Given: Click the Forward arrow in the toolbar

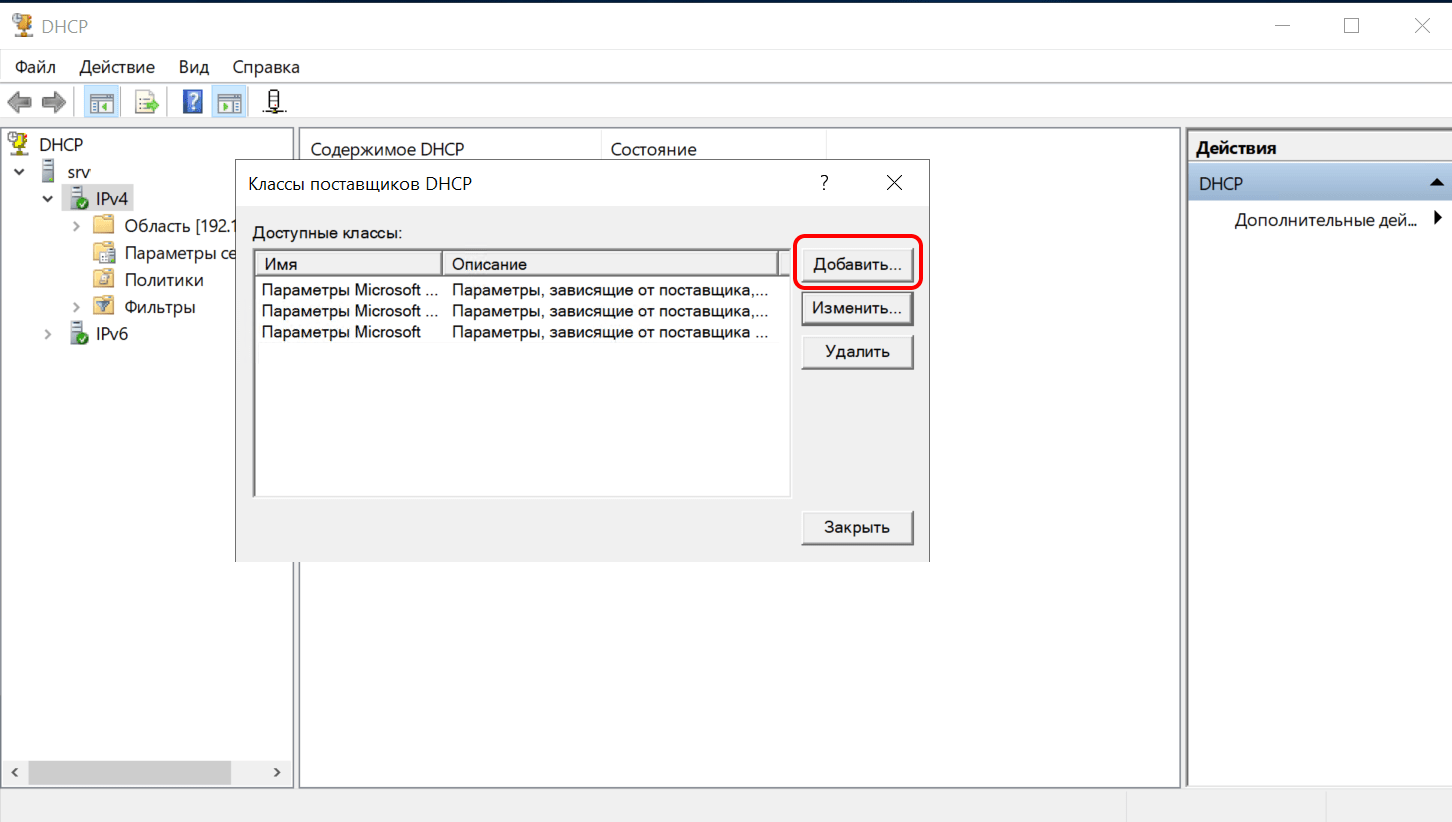Looking at the screenshot, I should pyautogui.click(x=53, y=101).
